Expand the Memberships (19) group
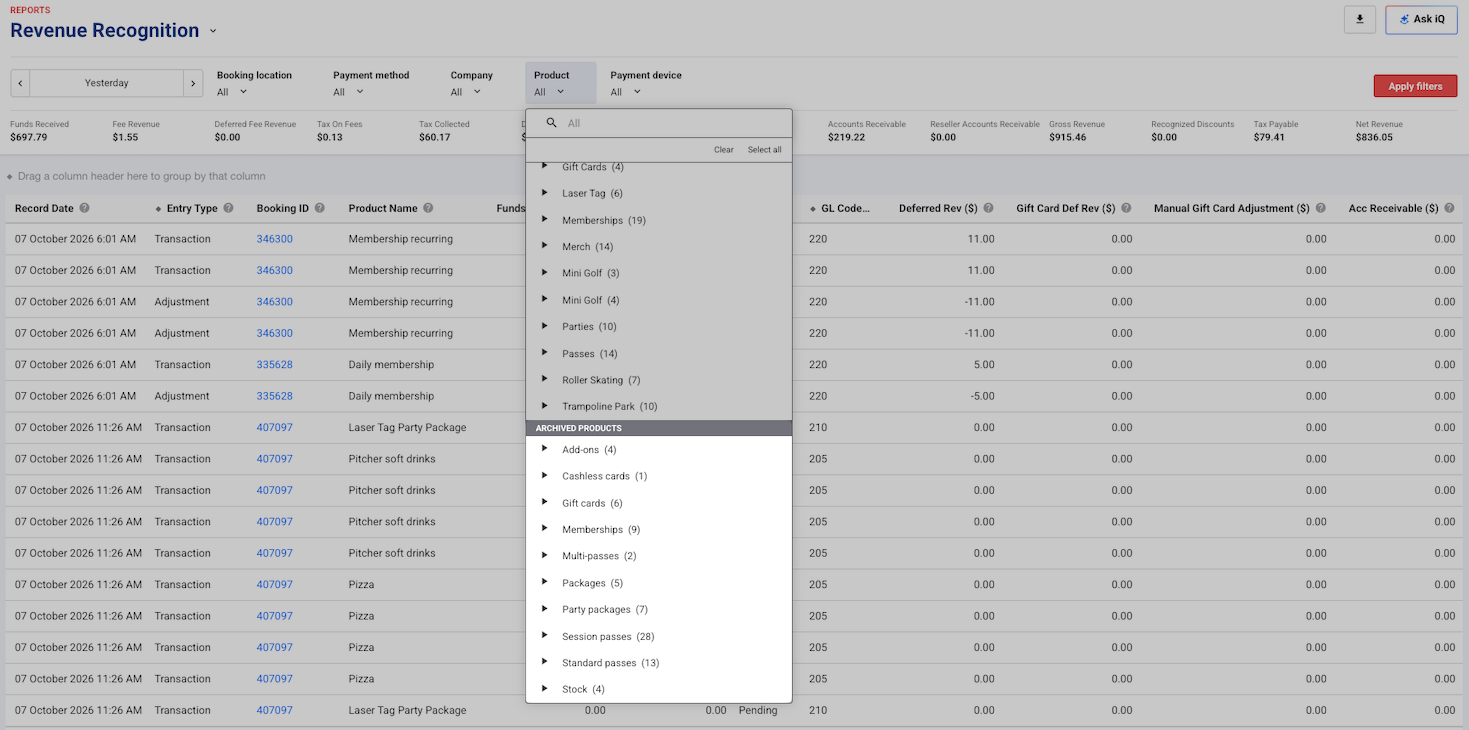Image resolution: width=1469 pixels, height=730 pixels. 544,219
